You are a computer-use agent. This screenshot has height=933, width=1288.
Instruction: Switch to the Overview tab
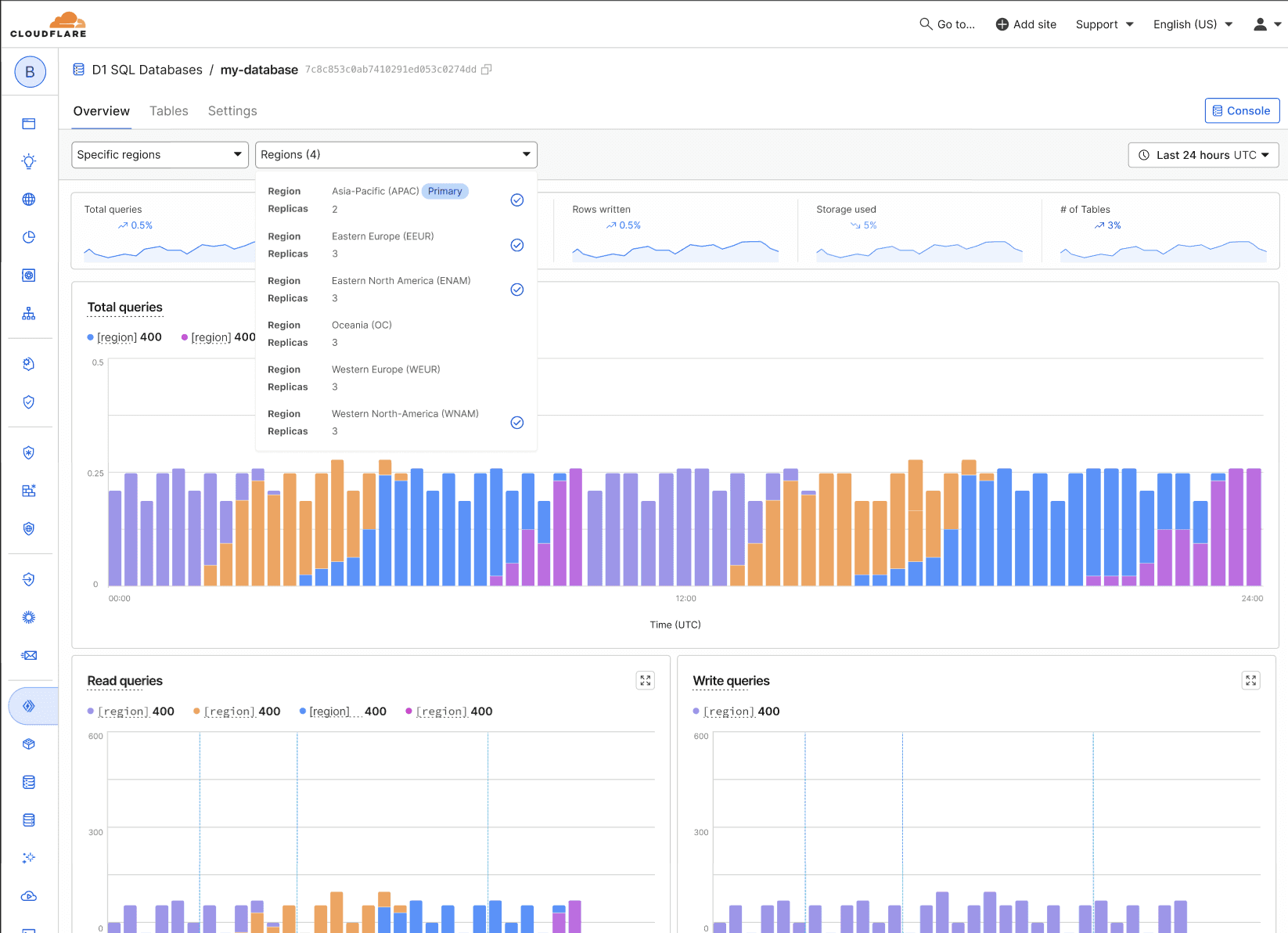102,111
